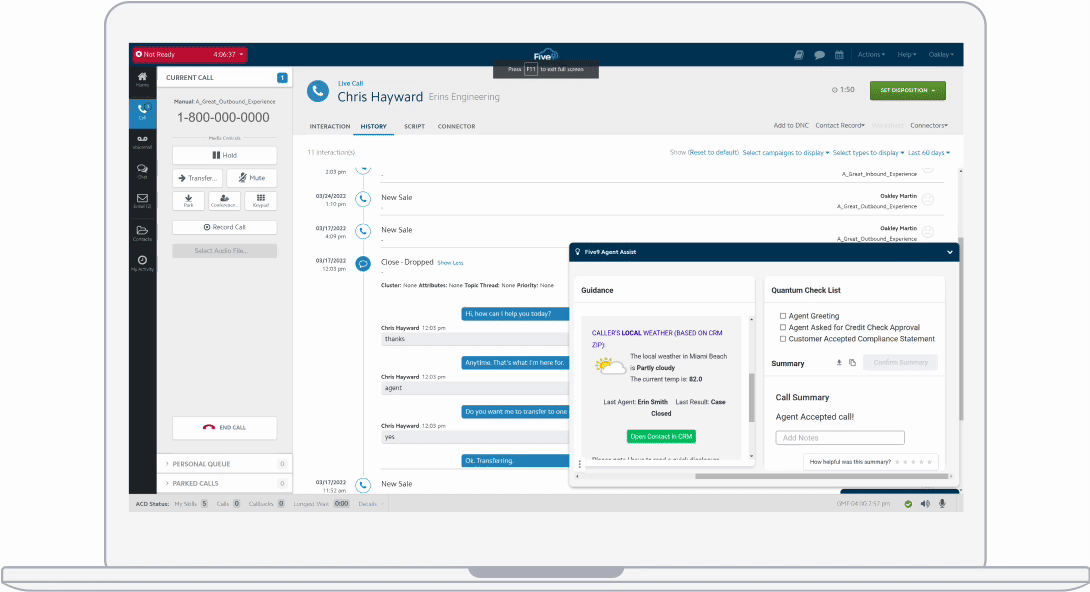Open the Interaction tab

330,127
